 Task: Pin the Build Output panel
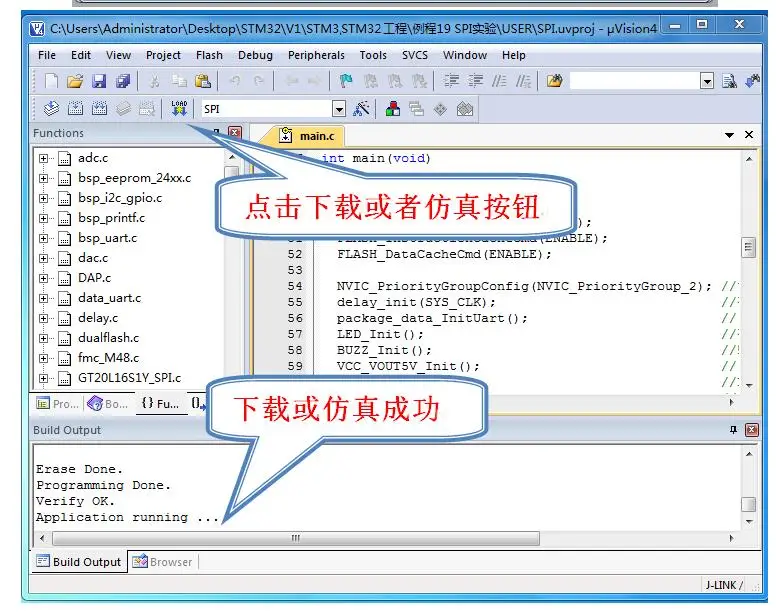[x=733, y=430]
